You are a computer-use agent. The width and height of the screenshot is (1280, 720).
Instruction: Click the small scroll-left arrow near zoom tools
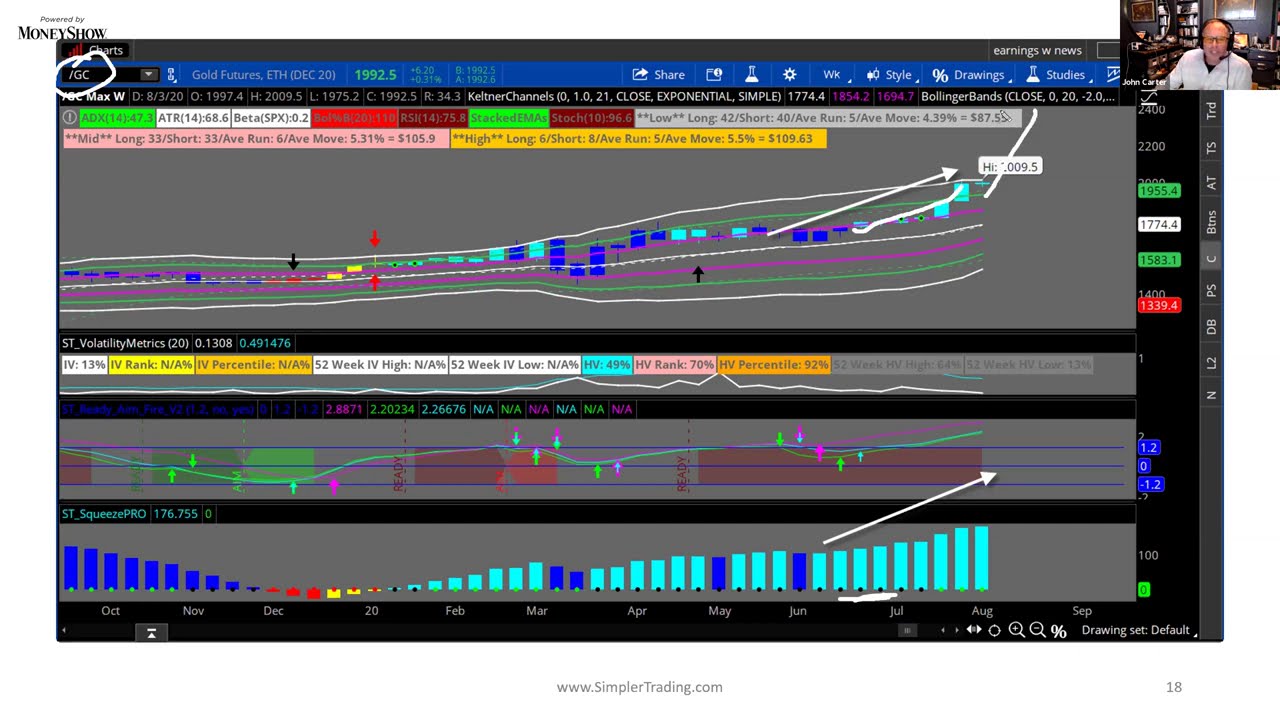[942, 630]
